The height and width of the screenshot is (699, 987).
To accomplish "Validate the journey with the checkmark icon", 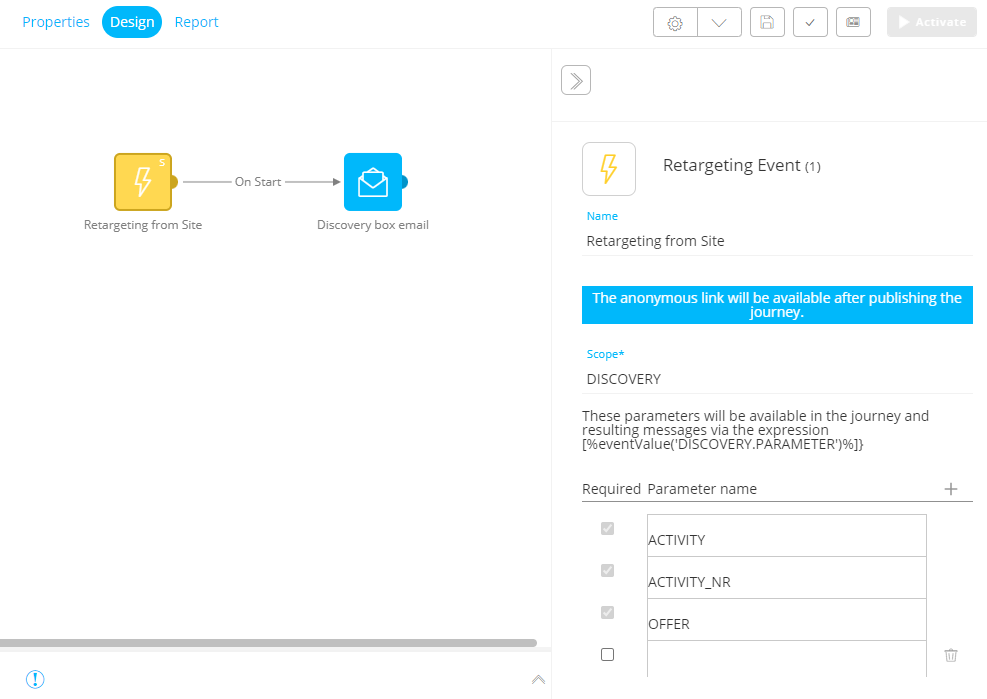I will [810, 23].
